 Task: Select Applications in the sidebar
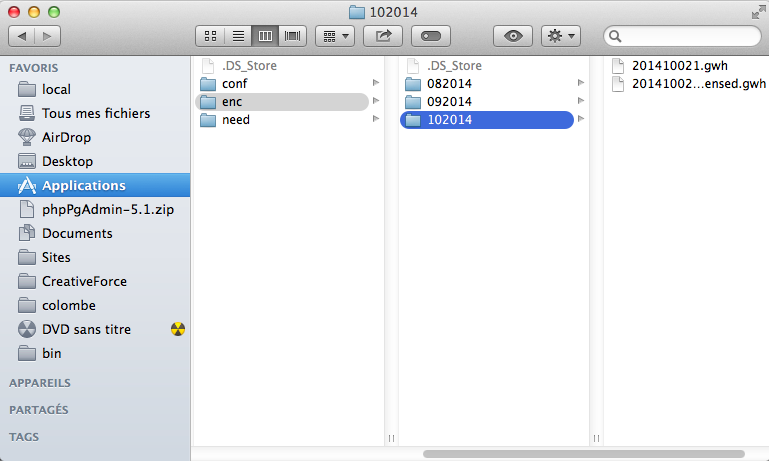pos(95,185)
